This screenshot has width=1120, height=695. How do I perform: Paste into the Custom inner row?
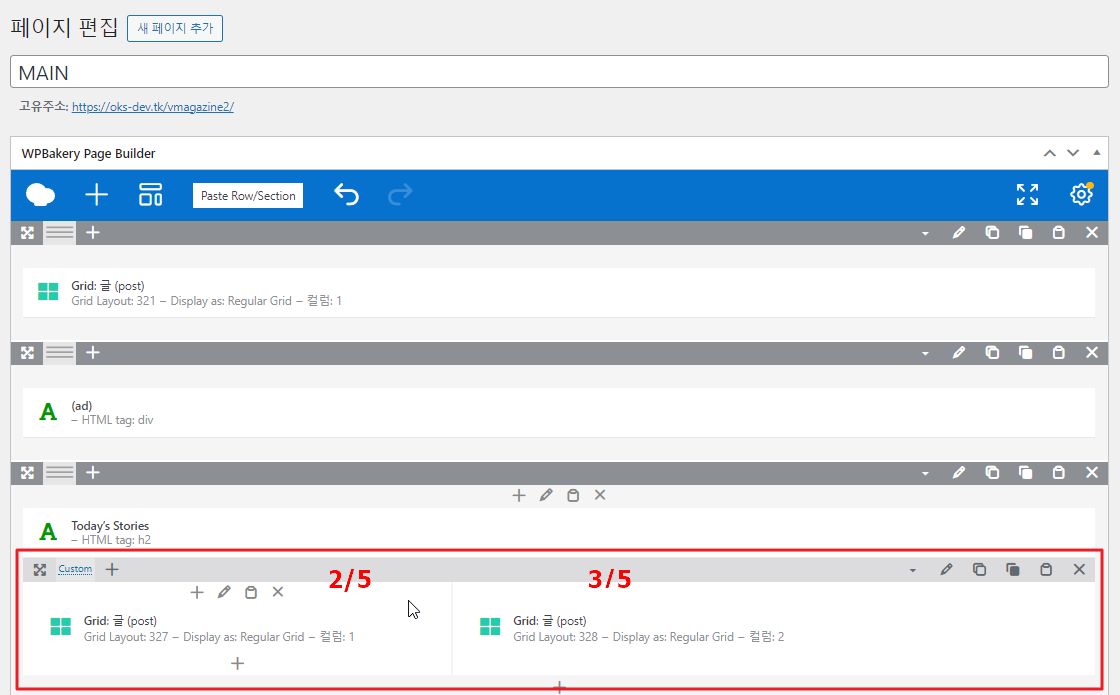tap(1046, 570)
